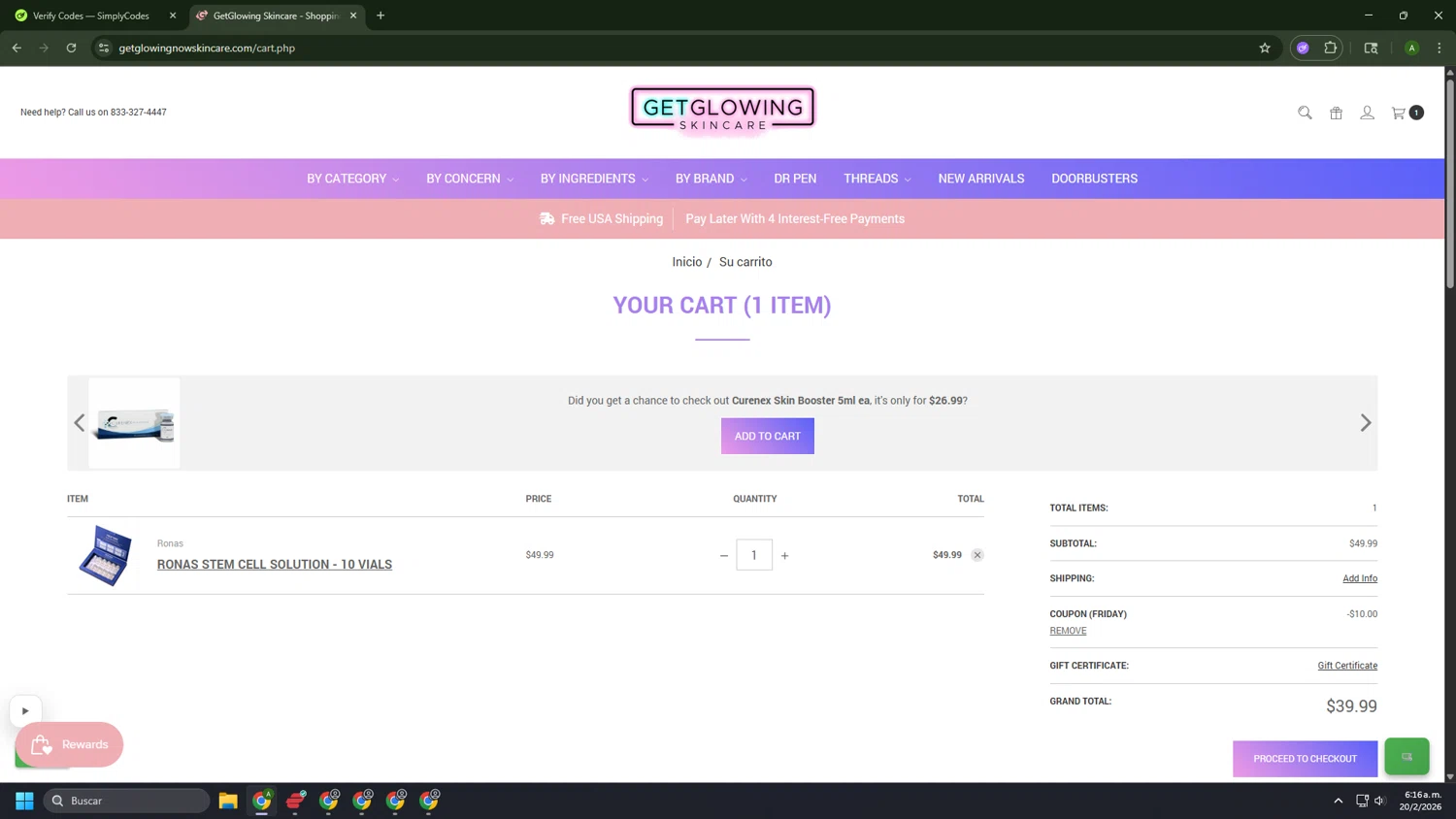Image resolution: width=1456 pixels, height=819 pixels.
Task: Close the GetGlowing Skincare tab
Action: 353,16
